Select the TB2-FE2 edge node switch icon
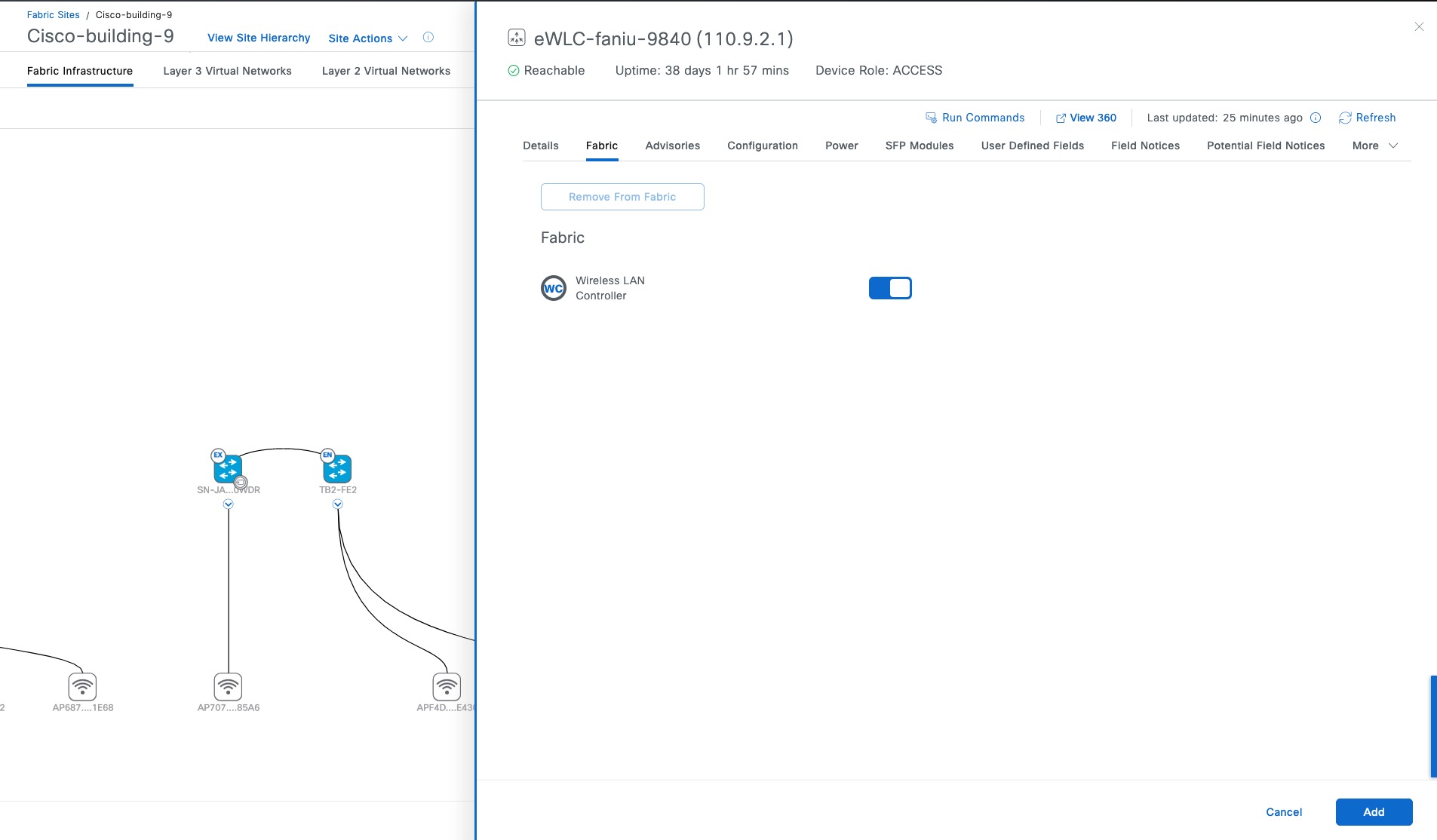Image resolution: width=1437 pixels, height=840 pixels. pyautogui.click(x=337, y=468)
